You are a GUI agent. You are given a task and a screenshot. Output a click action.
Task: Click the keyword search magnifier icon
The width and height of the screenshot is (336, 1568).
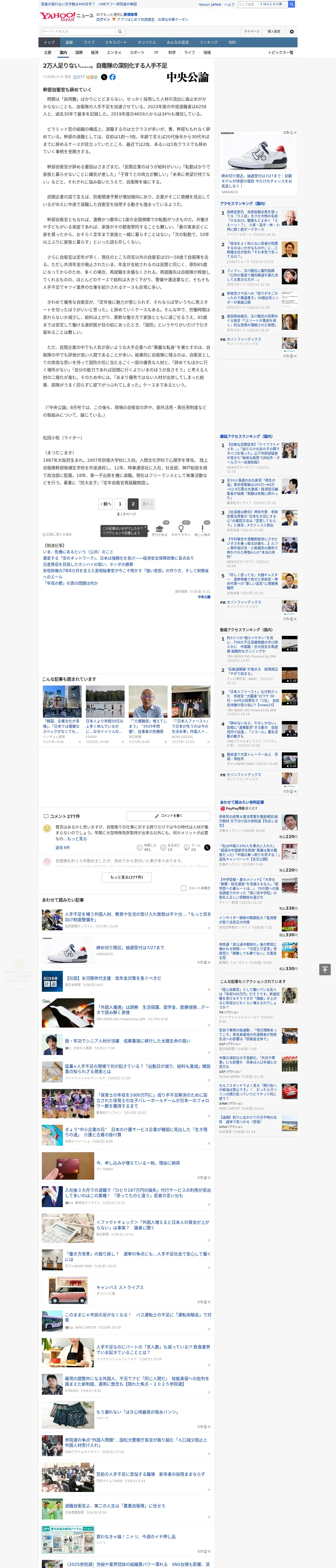tap(120, 31)
